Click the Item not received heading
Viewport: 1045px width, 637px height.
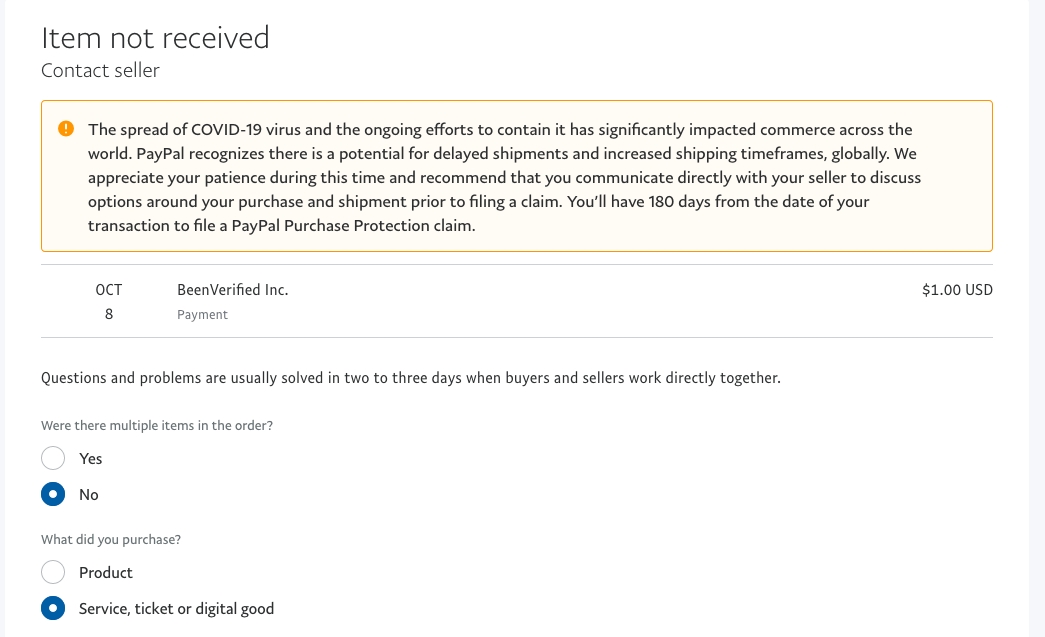tap(155, 38)
